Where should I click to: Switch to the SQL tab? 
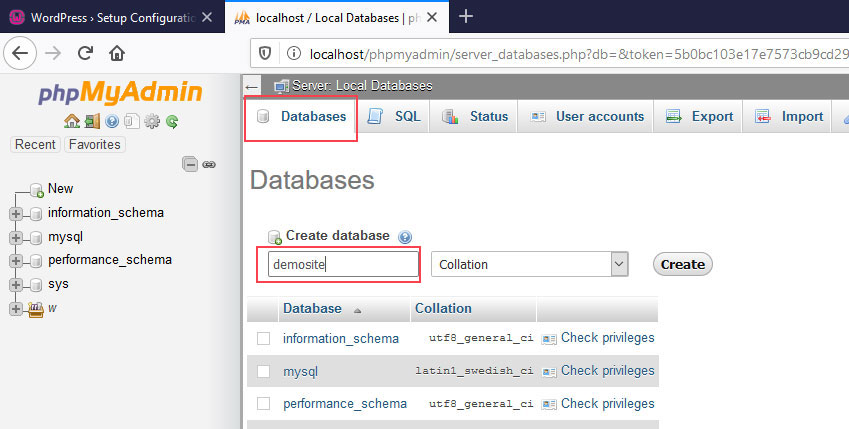(x=395, y=117)
